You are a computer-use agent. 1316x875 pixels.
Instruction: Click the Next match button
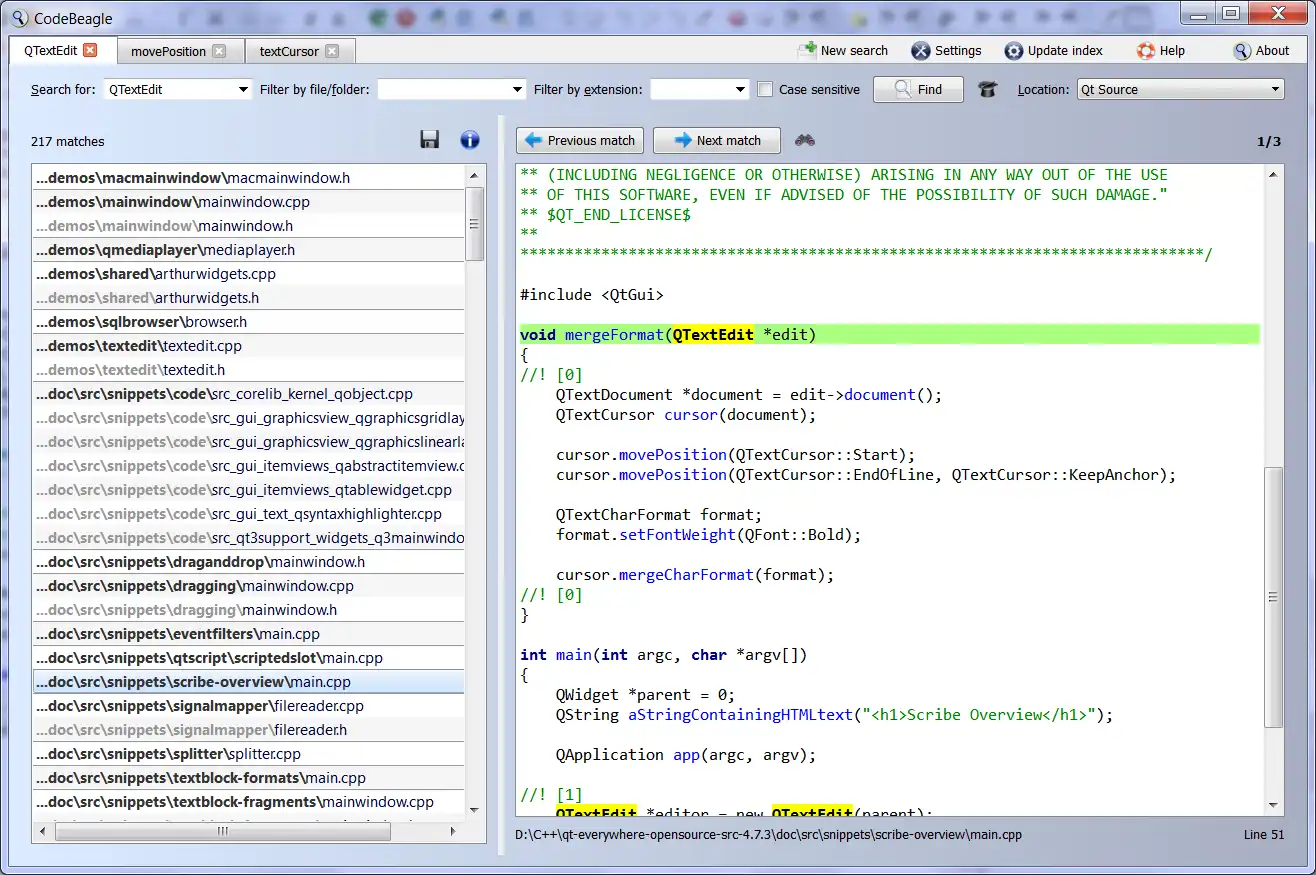(717, 140)
